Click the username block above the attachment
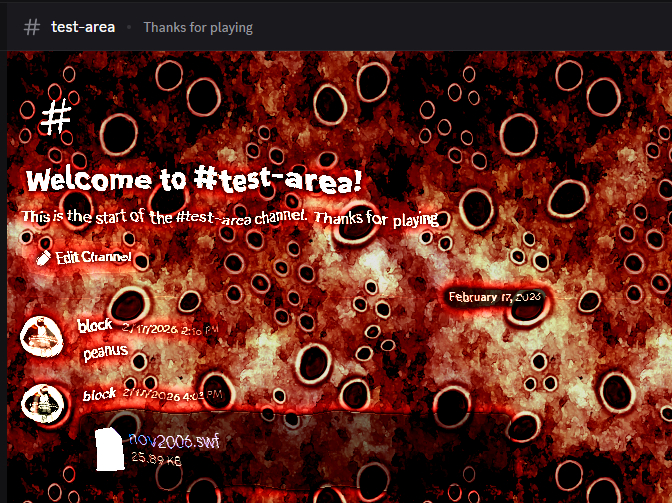 pos(99,394)
